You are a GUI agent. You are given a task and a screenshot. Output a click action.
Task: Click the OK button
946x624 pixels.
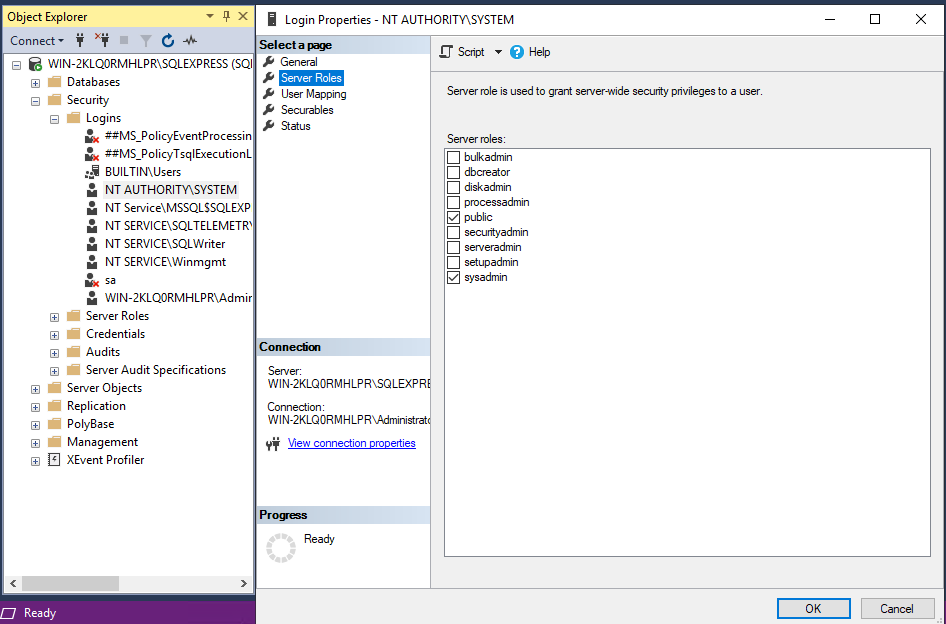813,608
